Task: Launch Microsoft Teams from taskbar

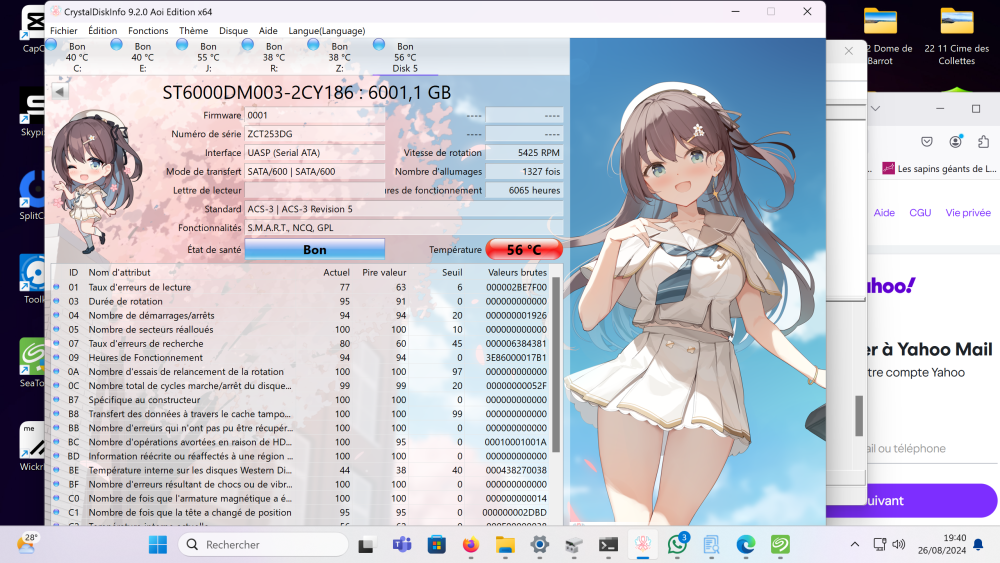Action: coord(402,545)
